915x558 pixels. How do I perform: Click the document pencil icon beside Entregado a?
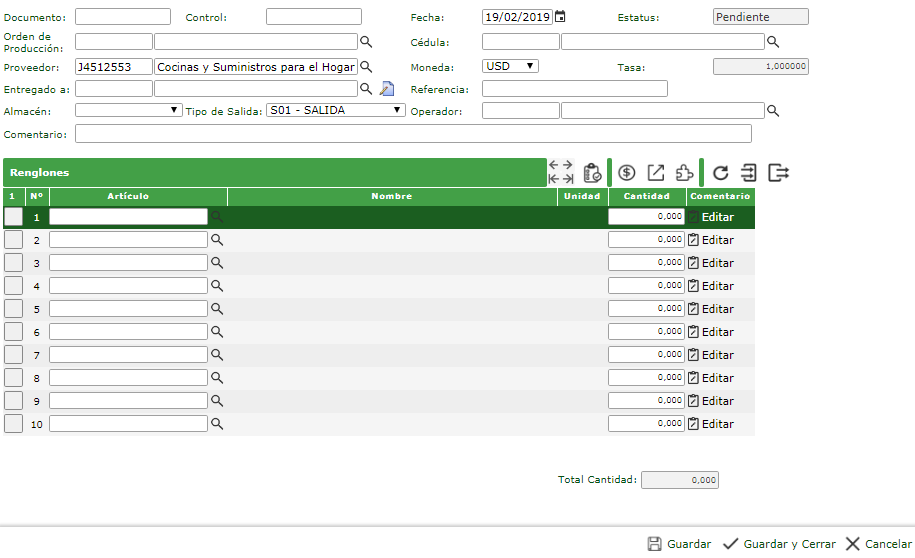coord(387,89)
